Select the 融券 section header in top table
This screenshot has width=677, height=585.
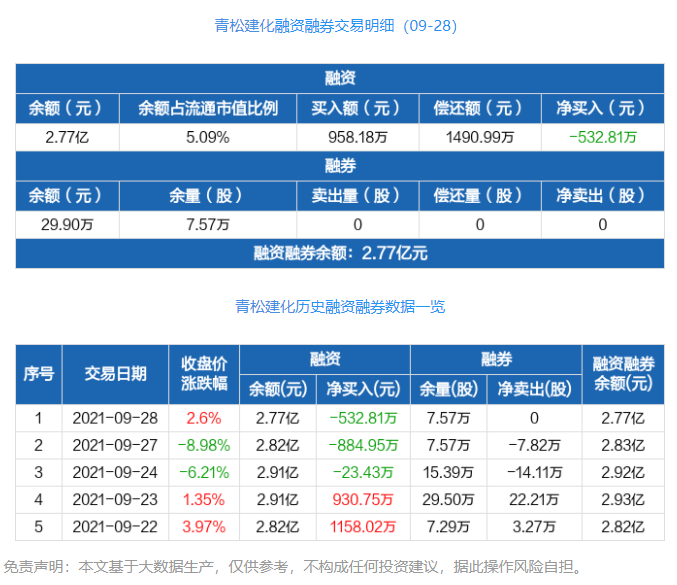point(340,166)
